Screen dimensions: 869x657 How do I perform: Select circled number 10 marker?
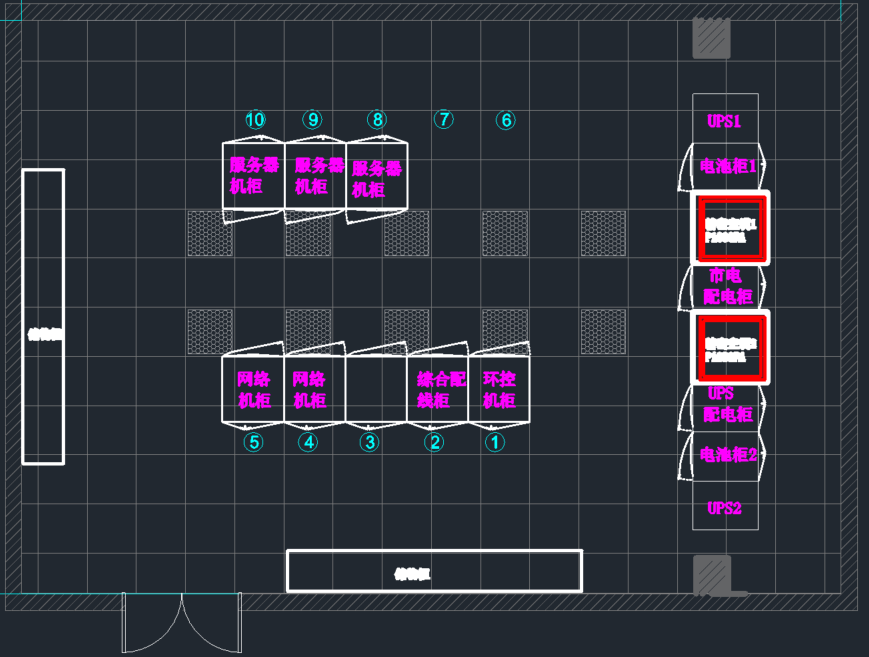click(255, 120)
